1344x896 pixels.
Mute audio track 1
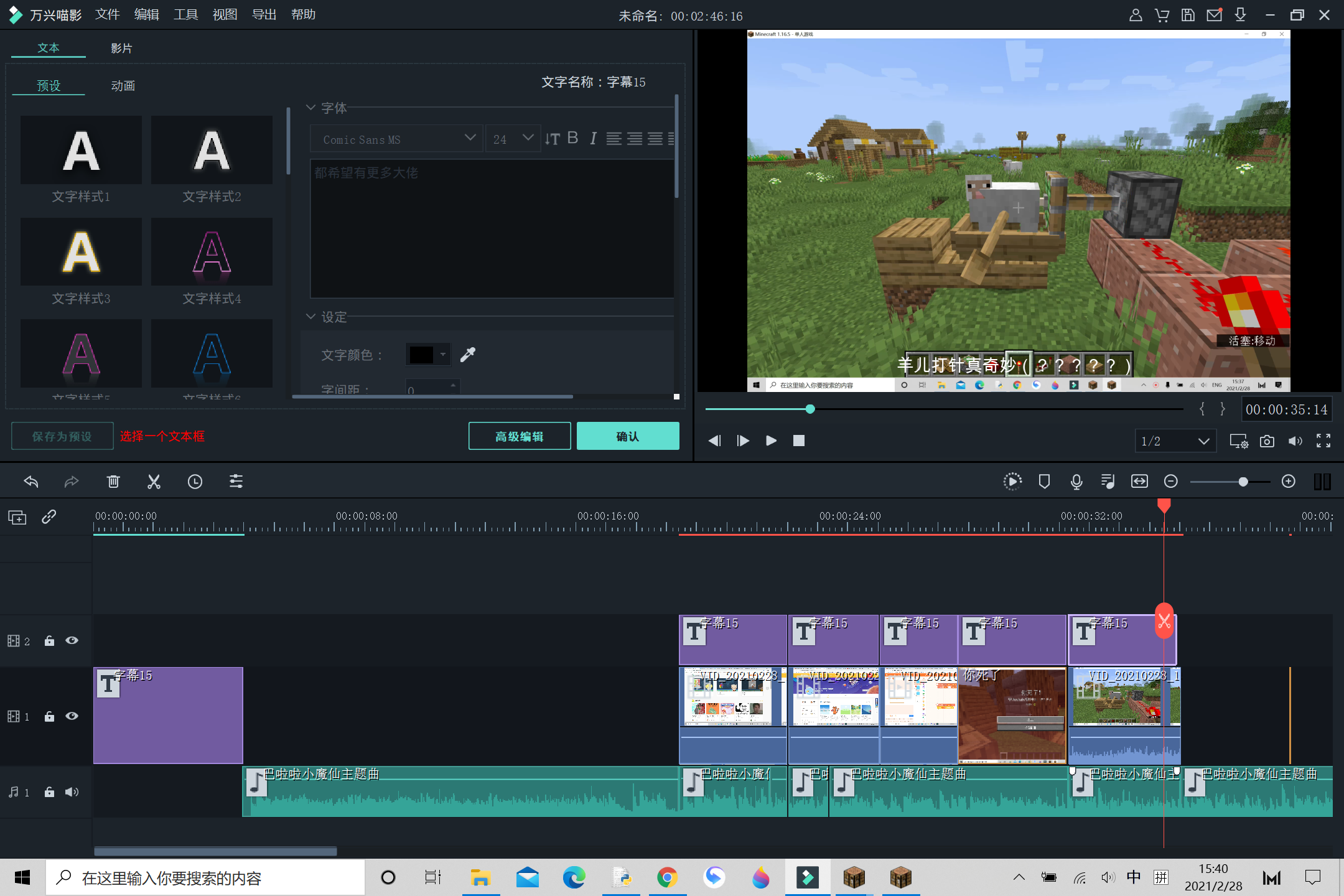coord(72,791)
